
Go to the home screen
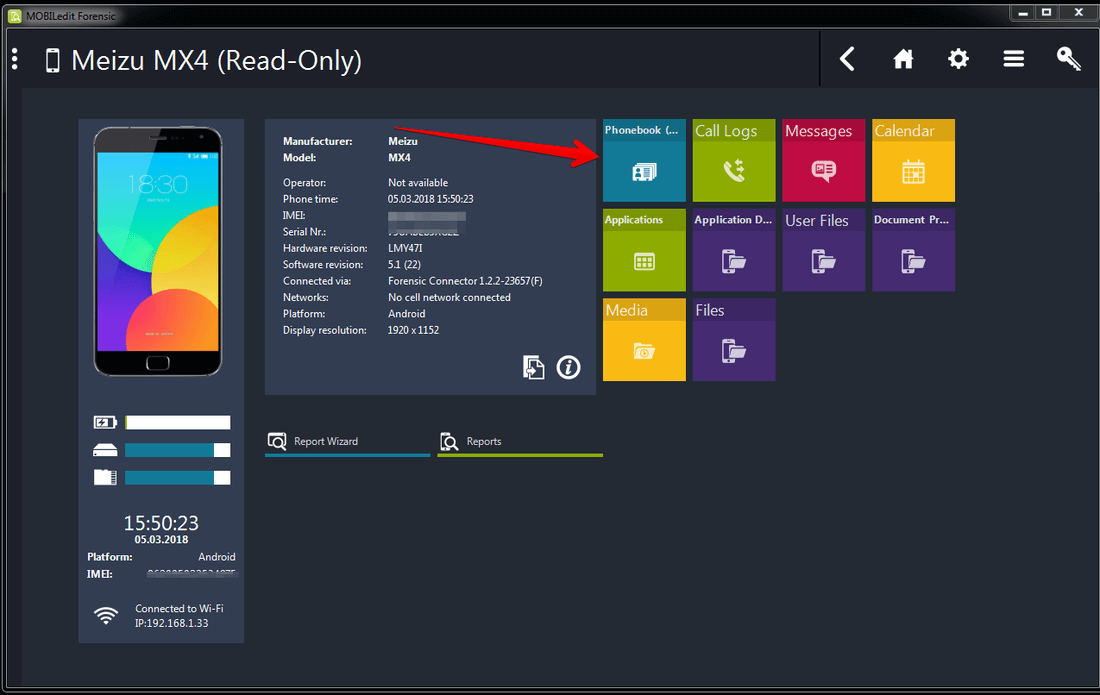pos(903,60)
